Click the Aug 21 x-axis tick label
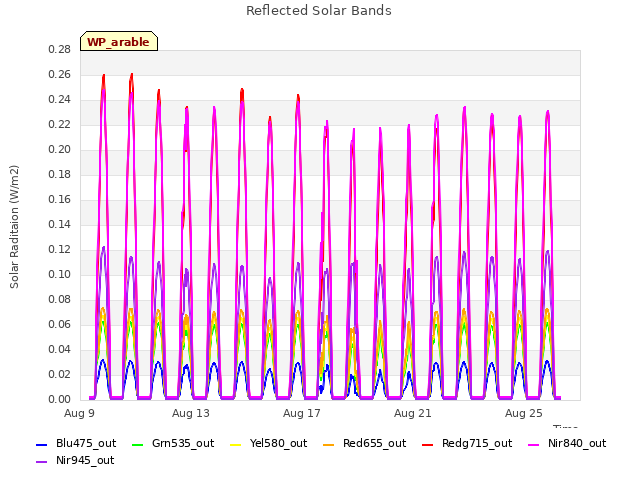Image resolution: width=640 pixels, height=480 pixels. pyautogui.click(x=413, y=413)
